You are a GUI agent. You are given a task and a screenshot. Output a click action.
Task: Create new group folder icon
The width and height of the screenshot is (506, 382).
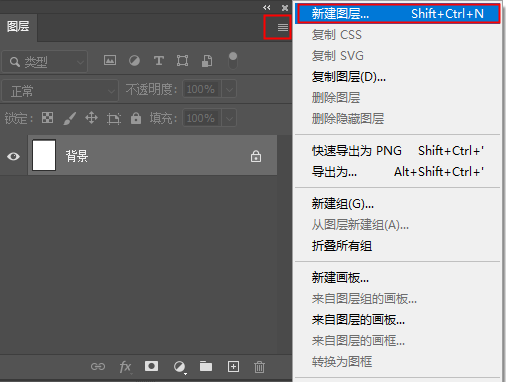click(x=206, y=366)
